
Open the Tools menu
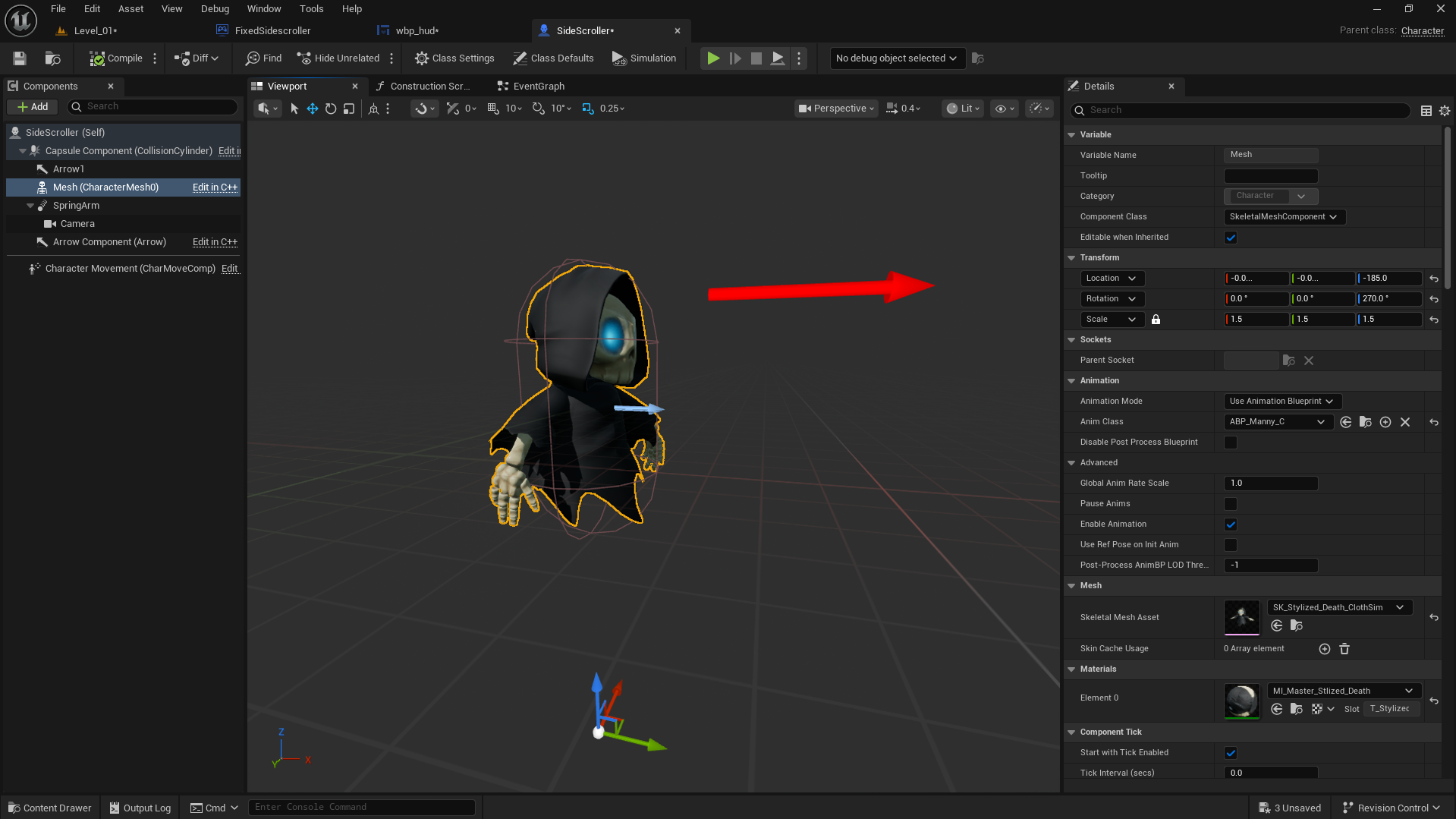click(311, 9)
